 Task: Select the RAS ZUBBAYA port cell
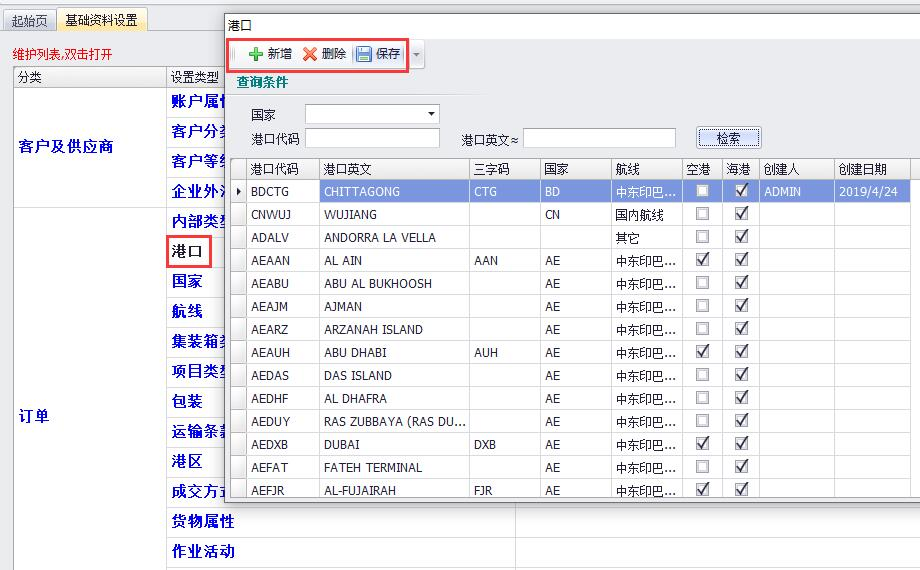tap(394, 421)
